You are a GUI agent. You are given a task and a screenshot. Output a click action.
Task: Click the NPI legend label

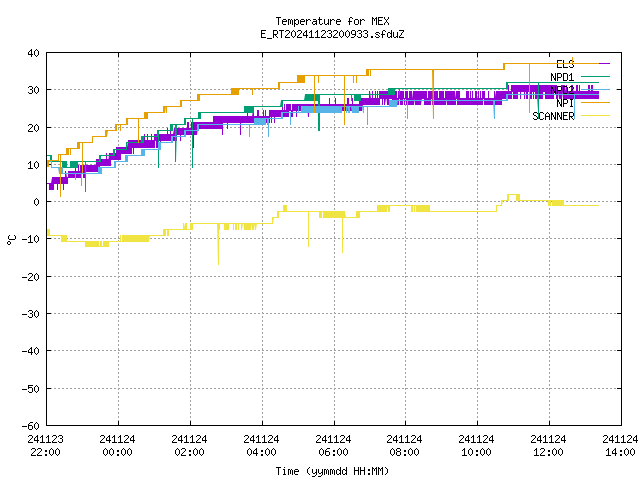click(565, 103)
